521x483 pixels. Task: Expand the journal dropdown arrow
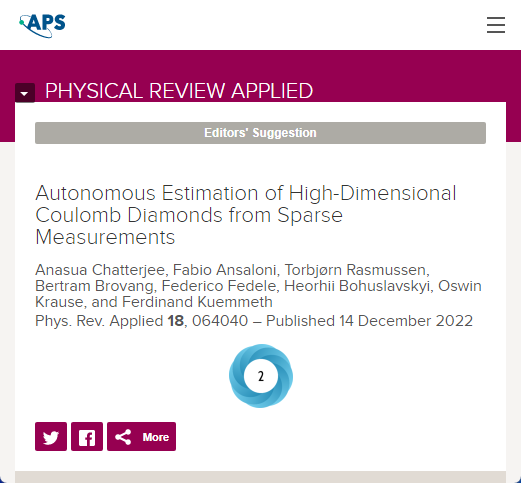[25, 93]
